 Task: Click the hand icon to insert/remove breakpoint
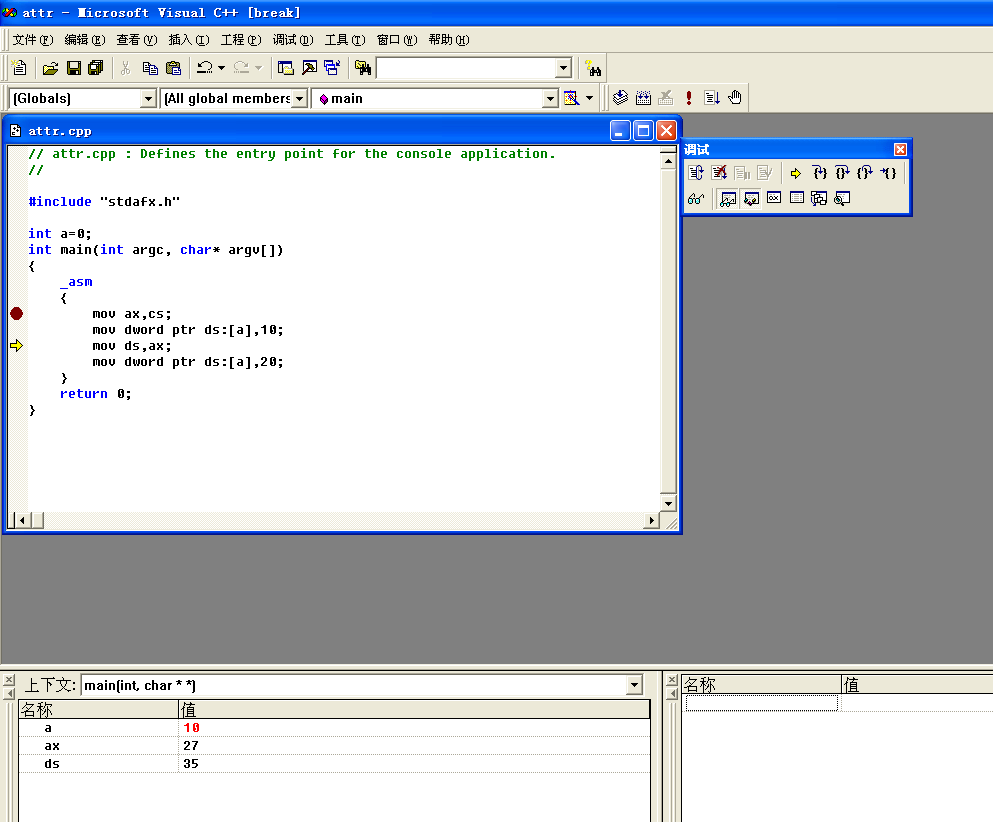[x=735, y=97]
